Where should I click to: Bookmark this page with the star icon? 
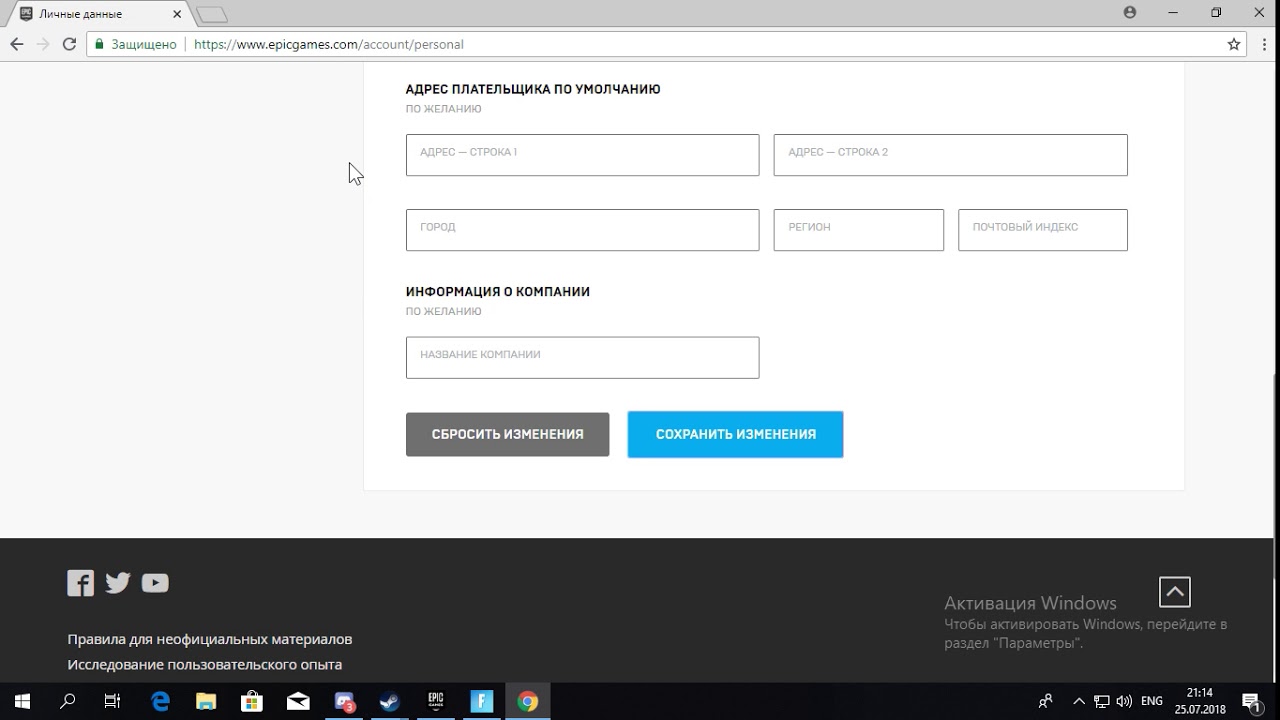1234,44
